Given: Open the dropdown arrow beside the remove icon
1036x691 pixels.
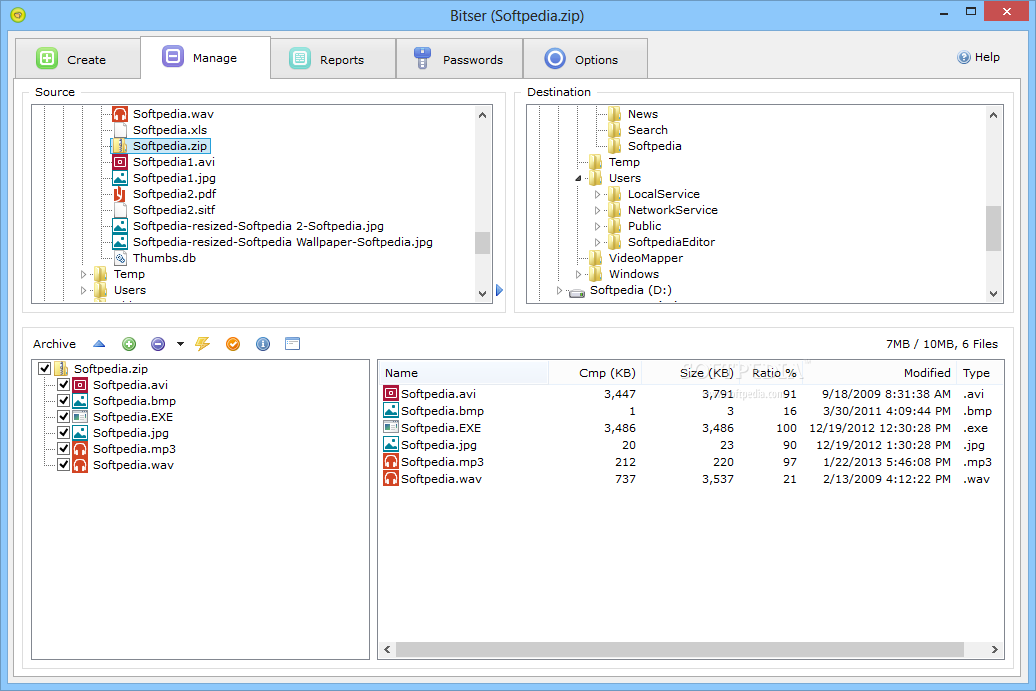Looking at the screenshot, I should pos(180,344).
